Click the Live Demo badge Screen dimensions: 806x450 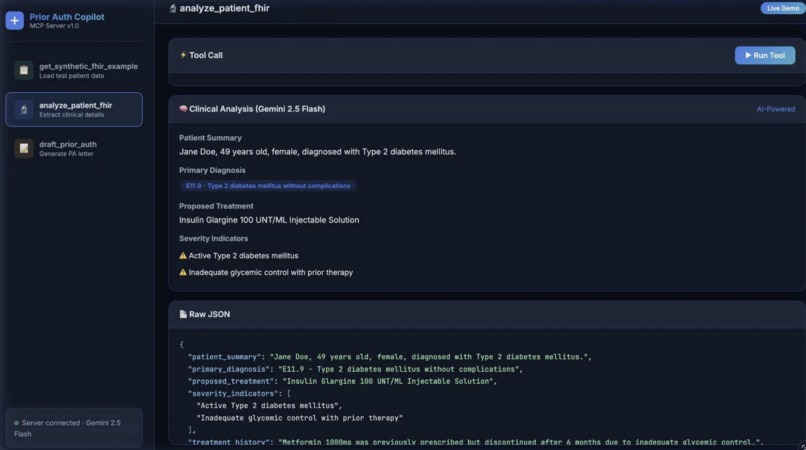(x=783, y=8)
